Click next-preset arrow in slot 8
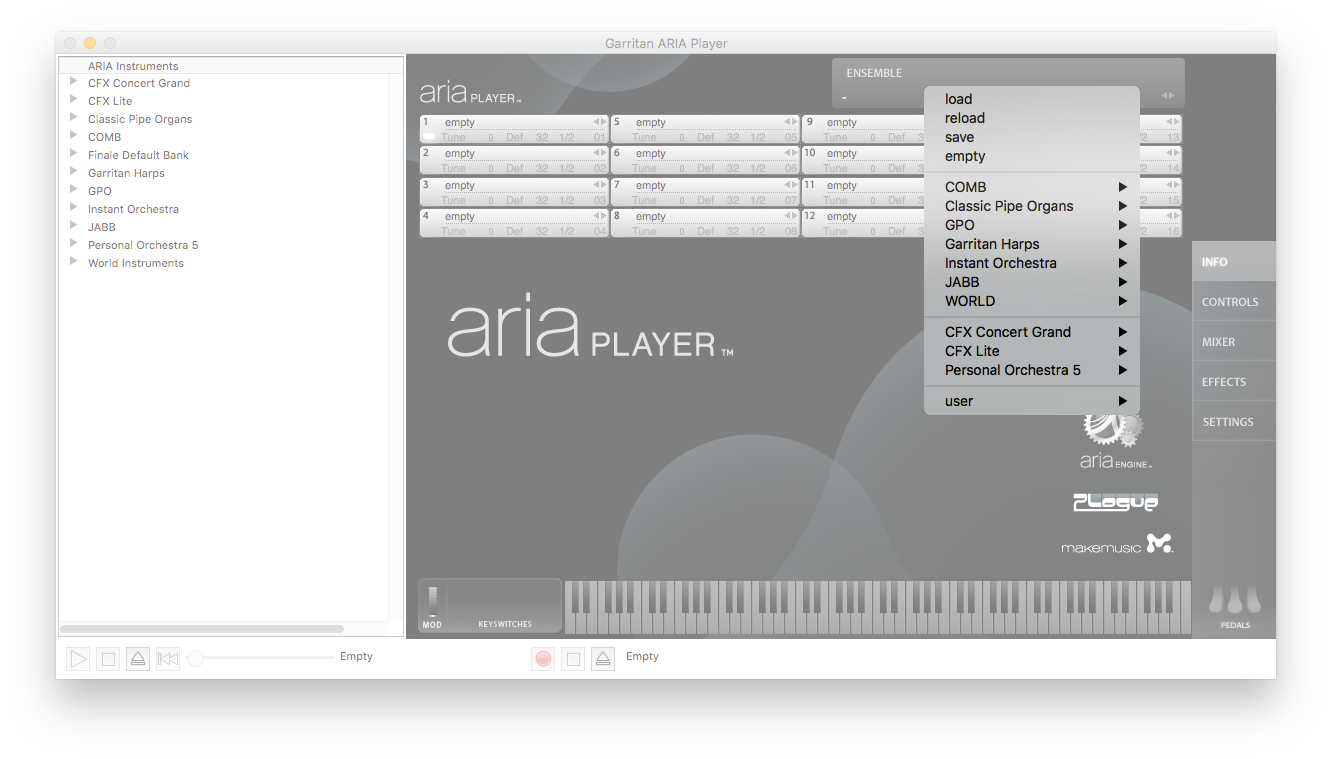 pos(795,216)
